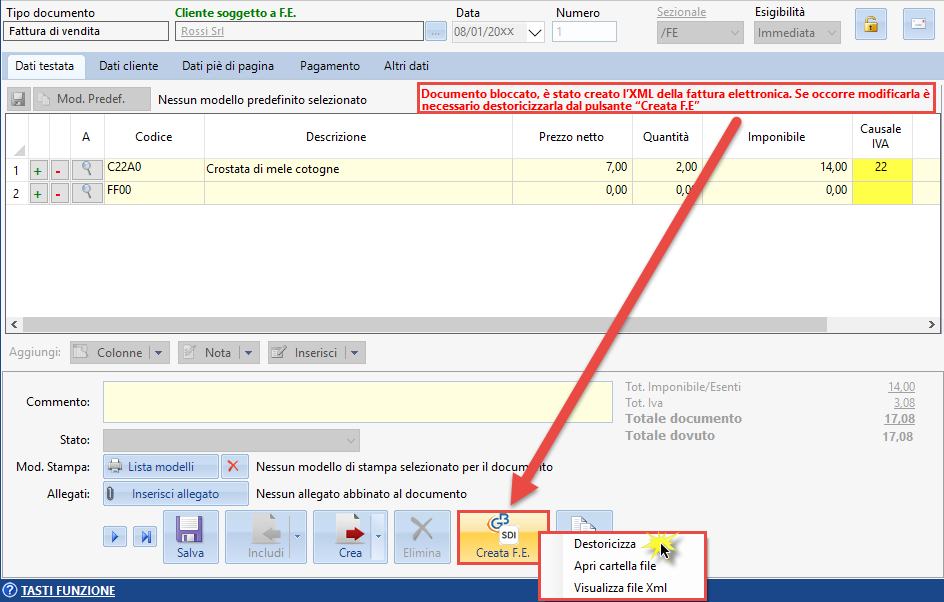Open the Pagamento tab
The image size is (944, 602).
click(x=330, y=66)
